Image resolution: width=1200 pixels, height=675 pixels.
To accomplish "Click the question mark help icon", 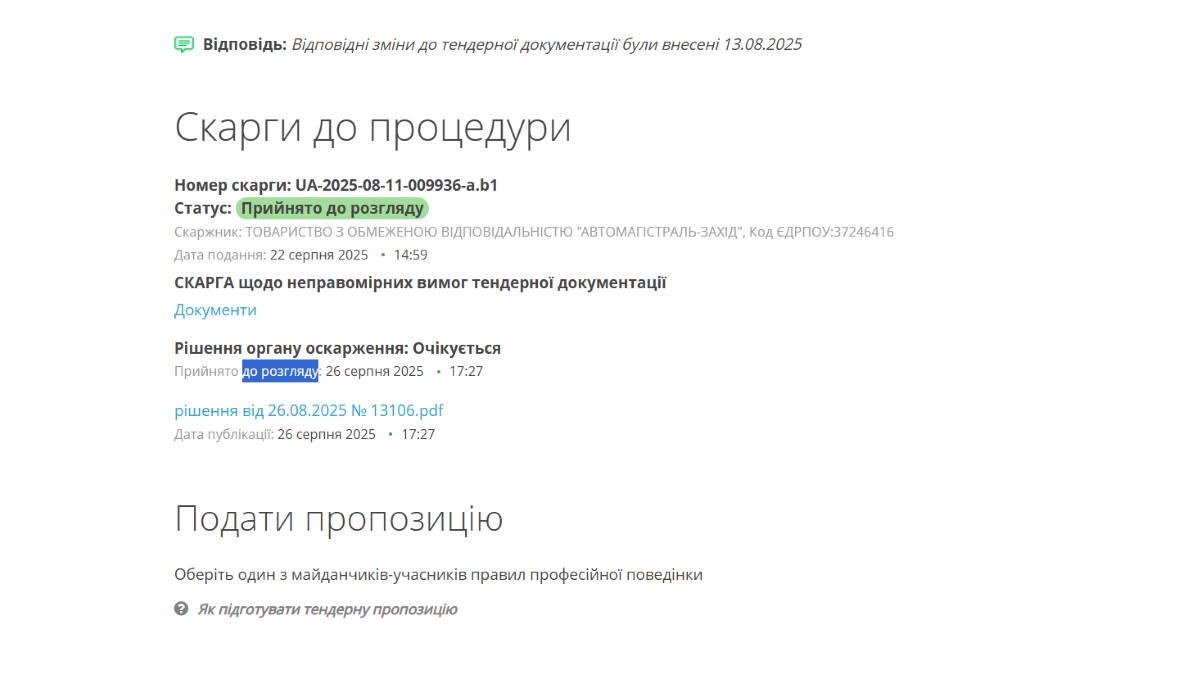I will pyautogui.click(x=181, y=608).
